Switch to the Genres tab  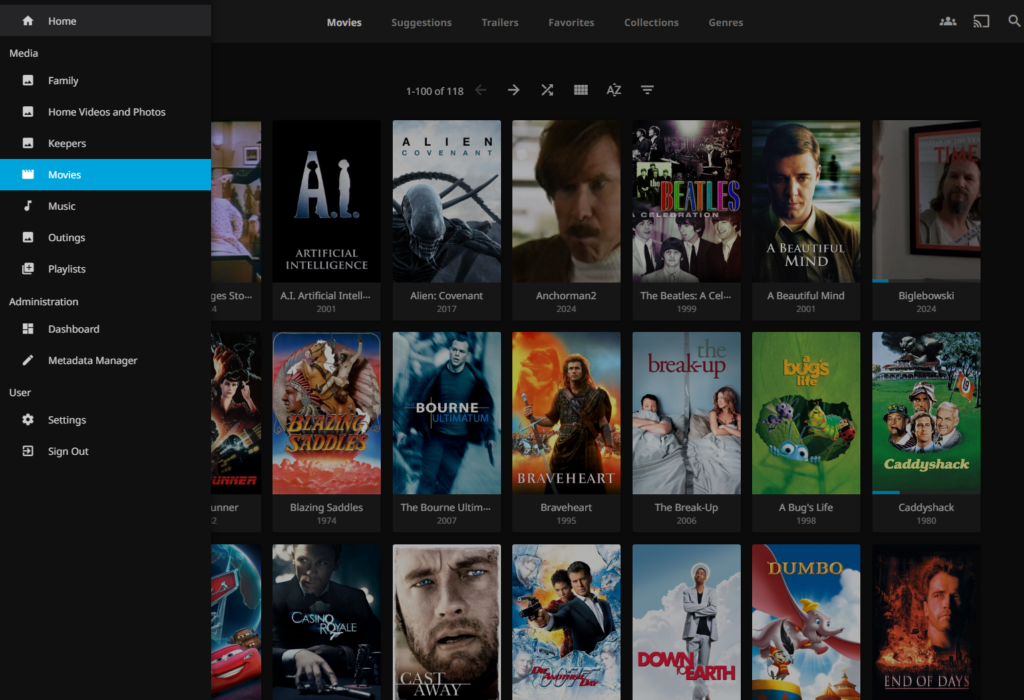coord(726,22)
